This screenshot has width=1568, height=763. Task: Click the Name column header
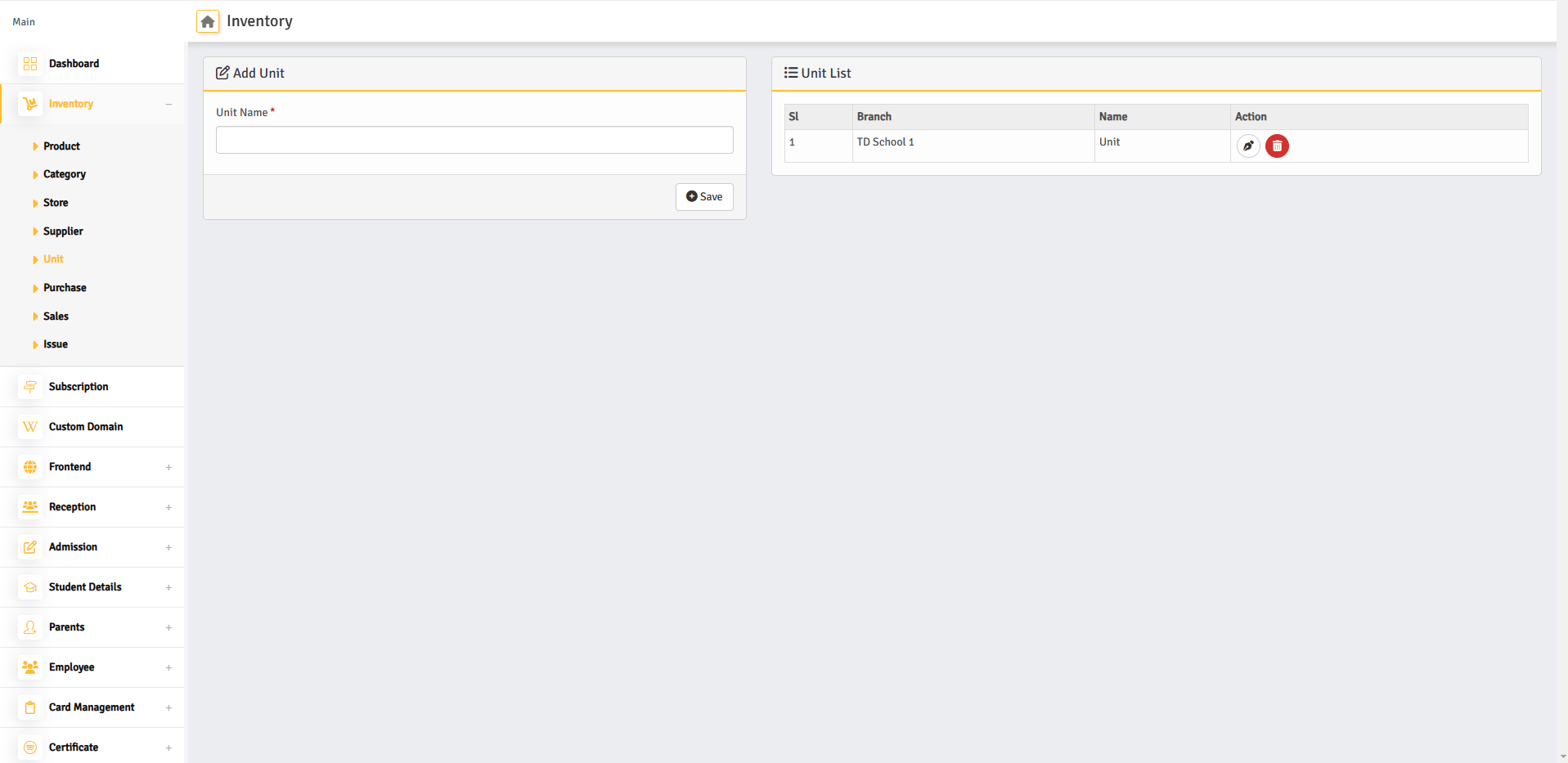[x=1113, y=117]
